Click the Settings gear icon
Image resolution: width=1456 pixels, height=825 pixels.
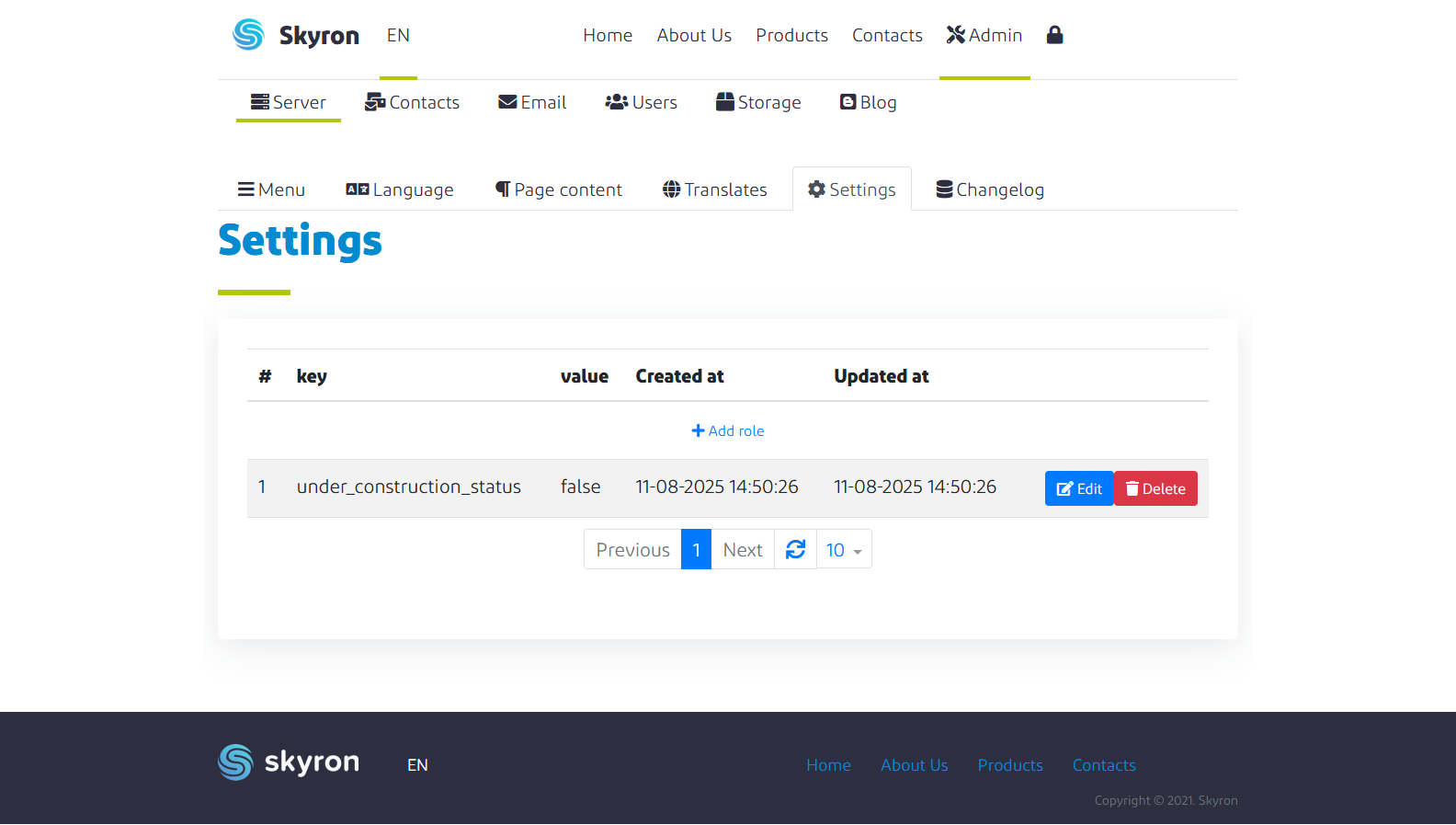pos(816,189)
